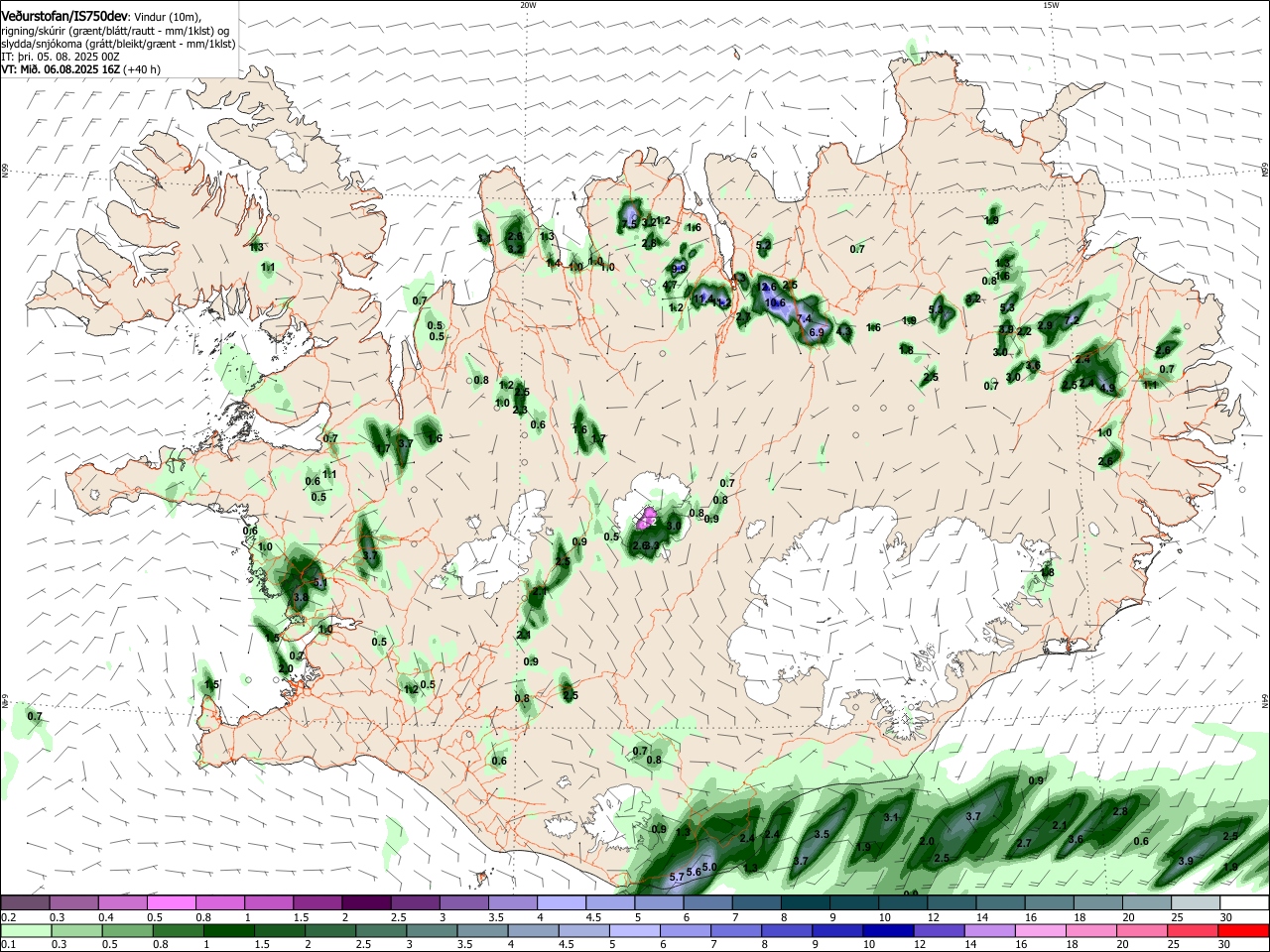The image size is (1270, 952).
Task: Pick the dusky mauve 0.2 swatch, upper row
Action: [26, 902]
